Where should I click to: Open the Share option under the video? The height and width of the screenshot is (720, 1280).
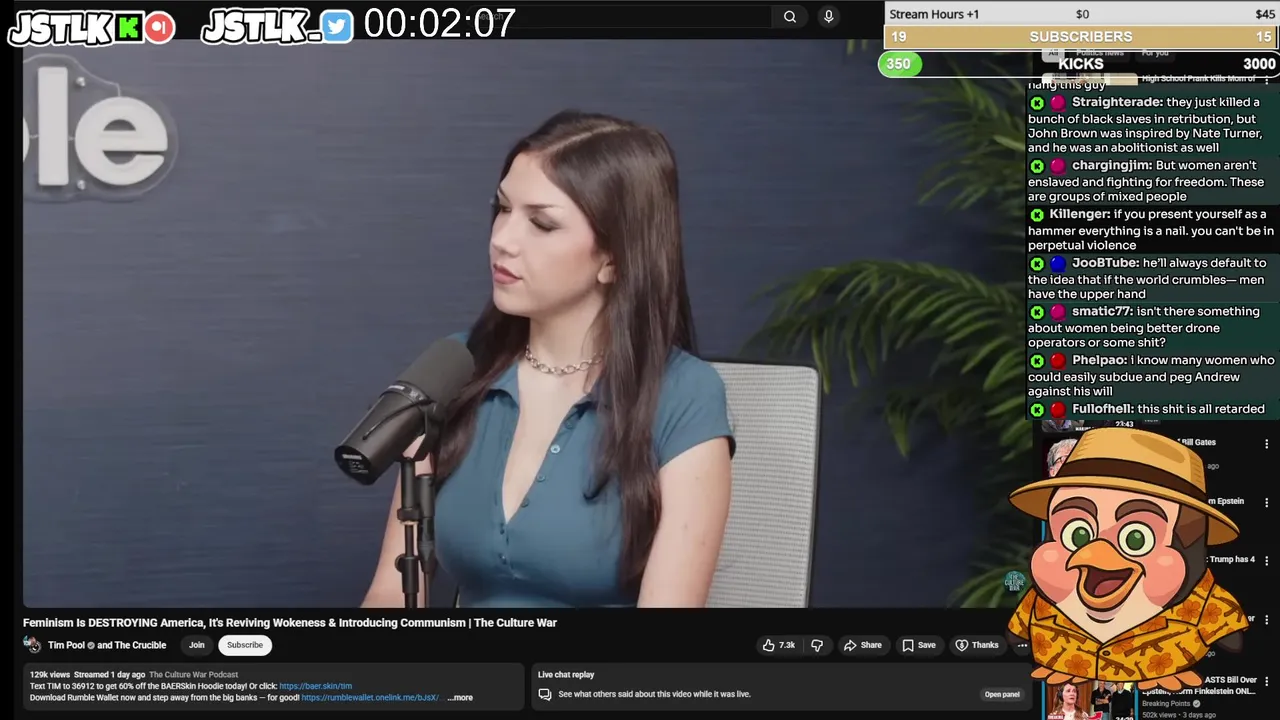(863, 645)
